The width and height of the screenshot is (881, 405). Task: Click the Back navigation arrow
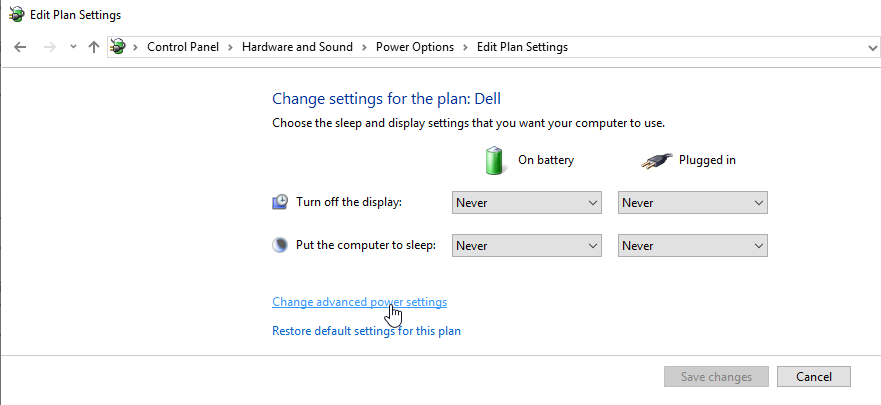(x=20, y=47)
